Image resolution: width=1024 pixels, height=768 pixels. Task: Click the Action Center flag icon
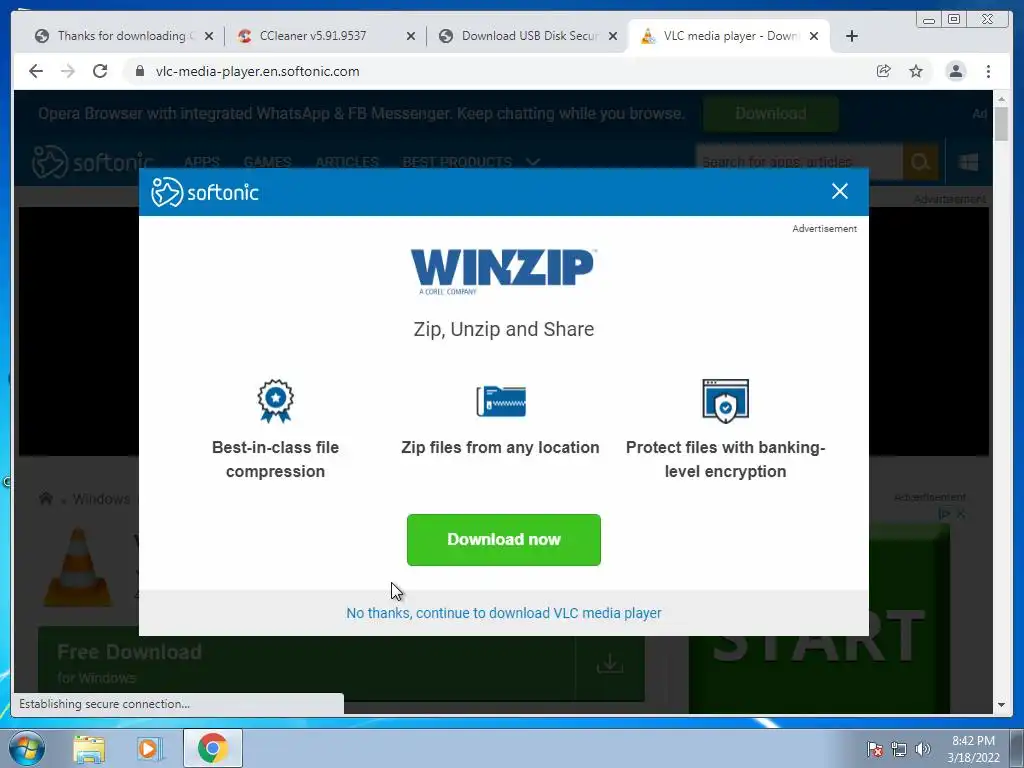(874, 749)
